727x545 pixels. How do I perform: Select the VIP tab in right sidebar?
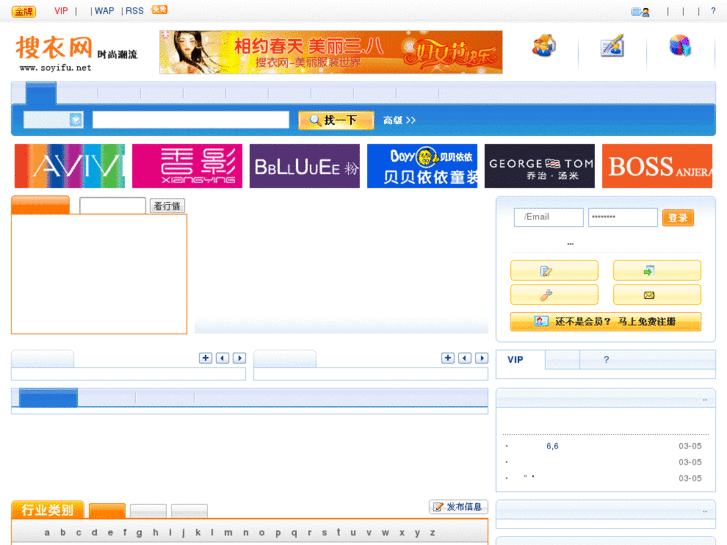coord(520,360)
